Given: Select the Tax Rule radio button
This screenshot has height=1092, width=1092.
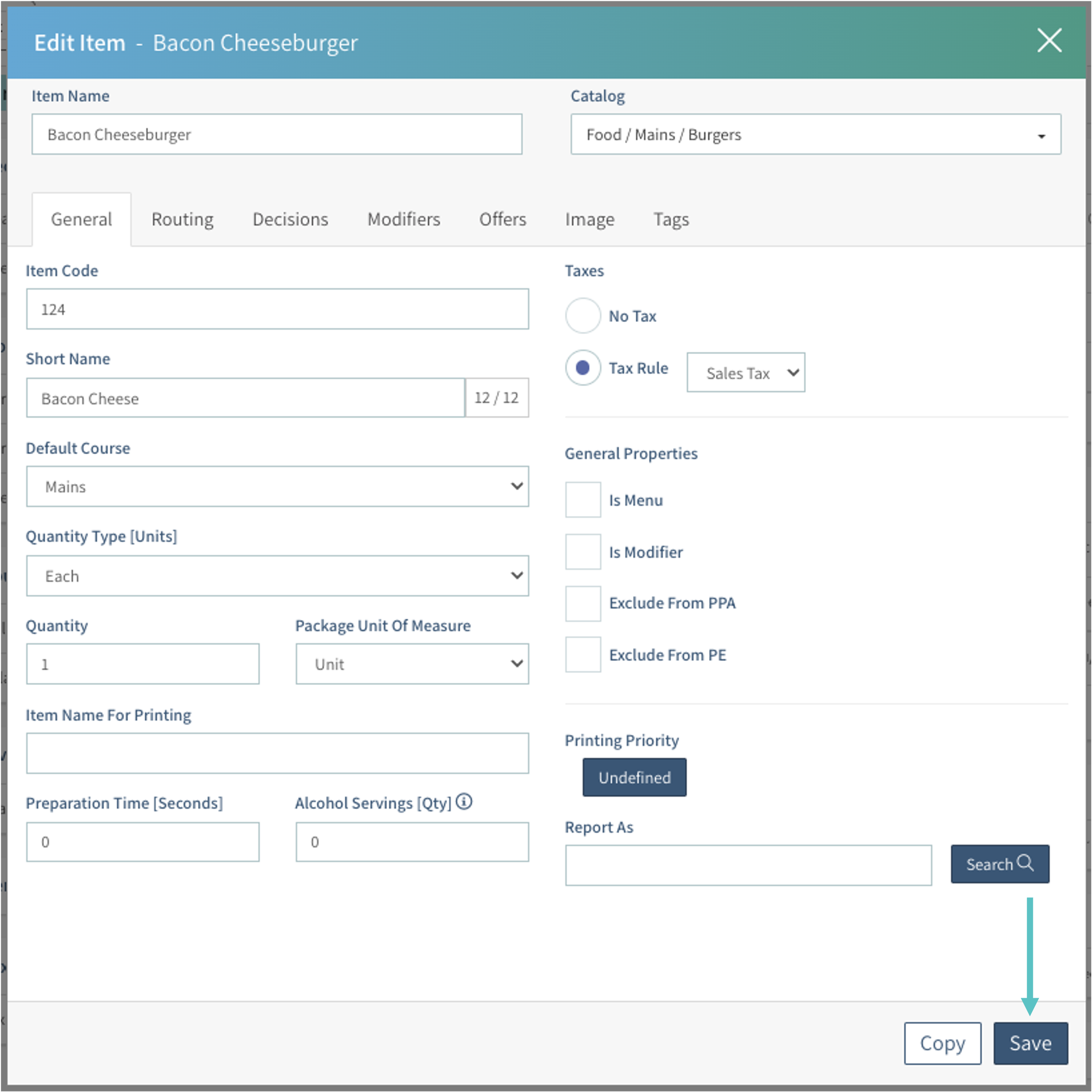Looking at the screenshot, I should pyautogui.click(x=583, y=368).
